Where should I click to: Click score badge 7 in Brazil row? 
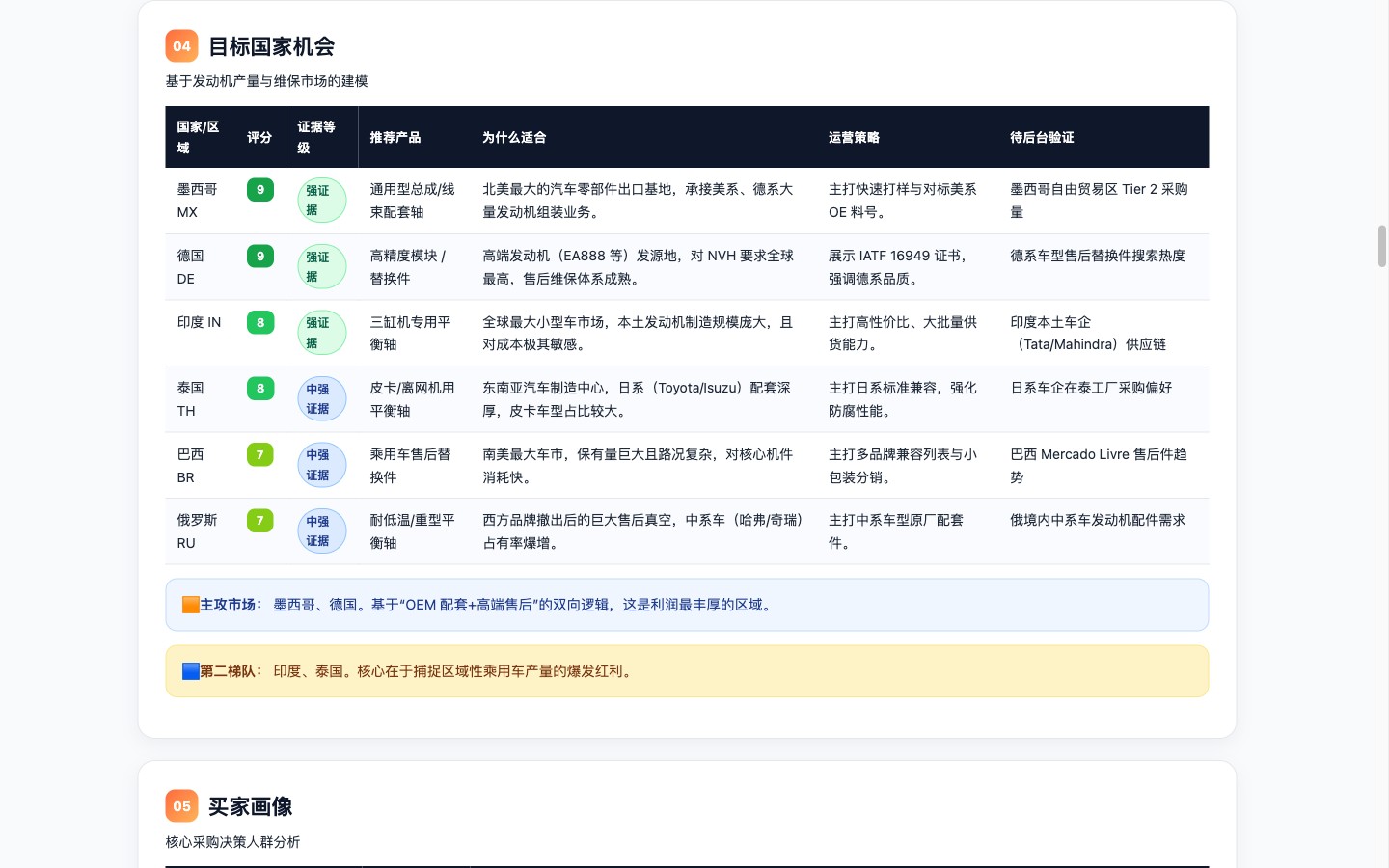[260, 455]
